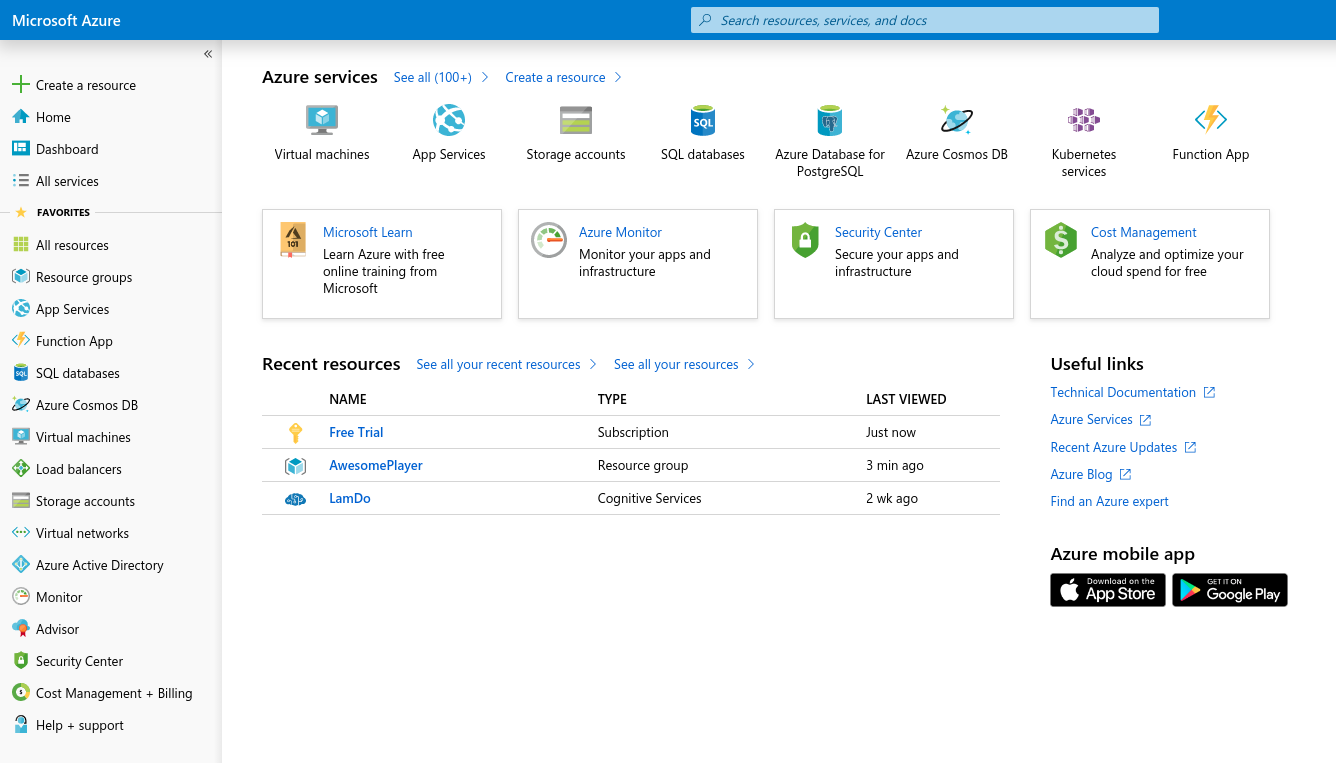Open the Storage accounts service icon

(576, 121)
